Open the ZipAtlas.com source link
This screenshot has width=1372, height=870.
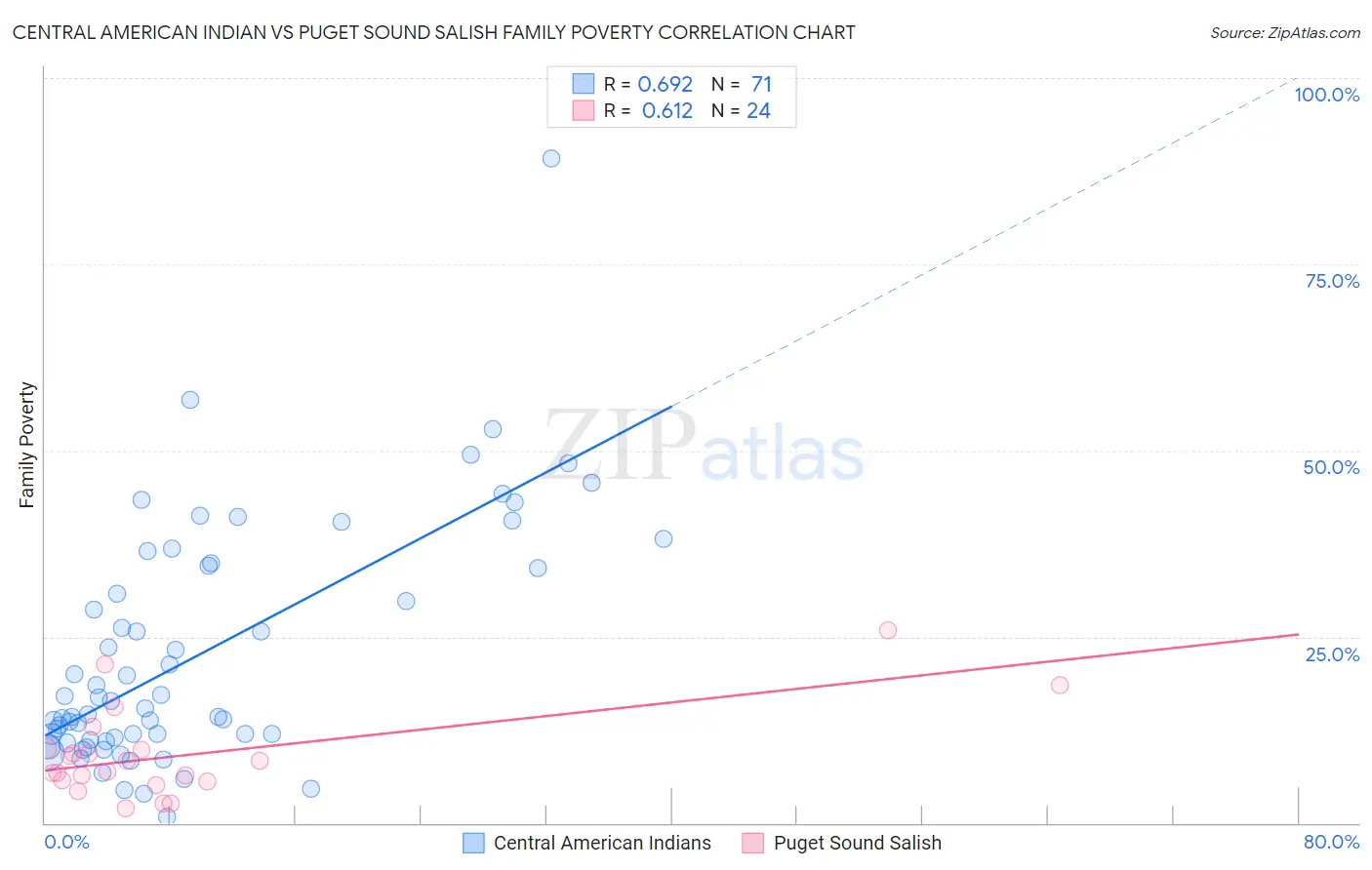coord(1285,32)
